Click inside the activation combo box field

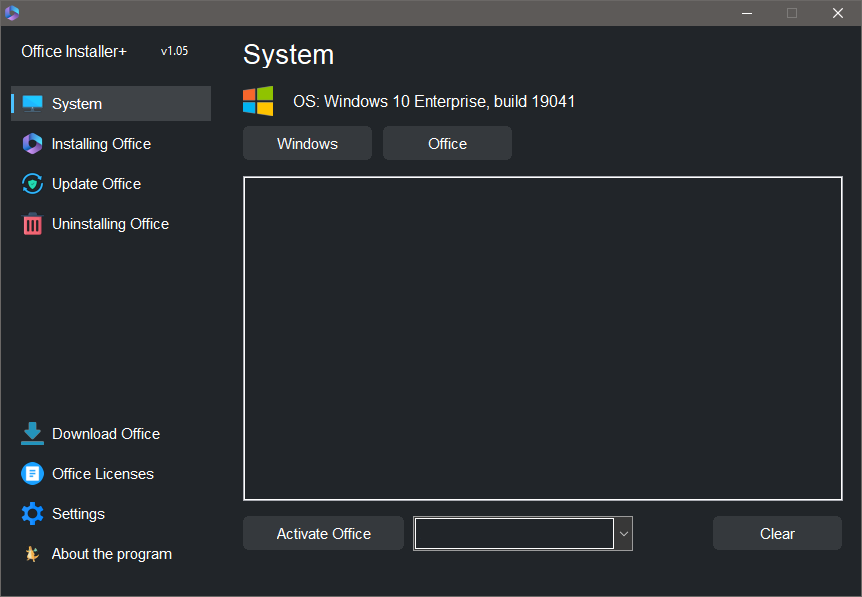click(x=513, y=534)
